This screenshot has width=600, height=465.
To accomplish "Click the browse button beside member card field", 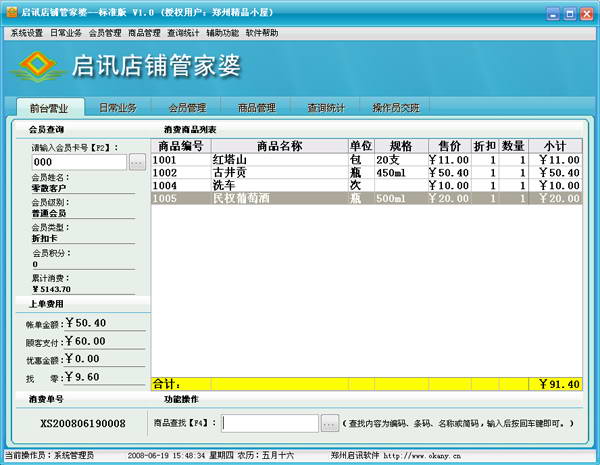I will (137, 162).
